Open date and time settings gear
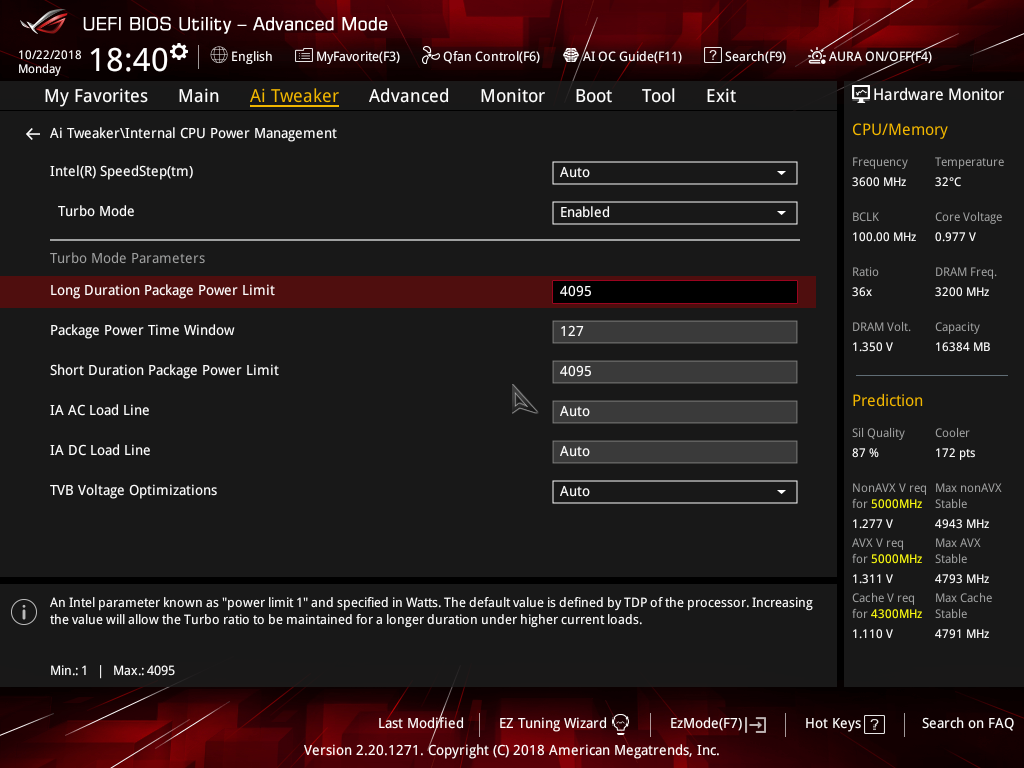 pyautogui.click(x=179, y=51)
